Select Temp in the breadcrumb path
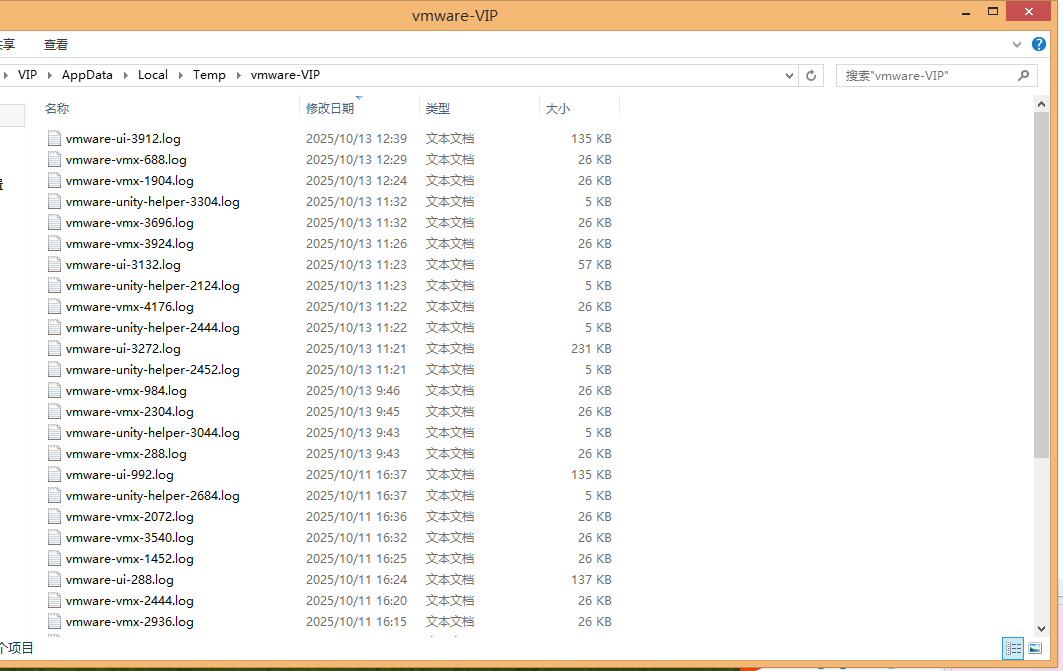Screen dimensions: 1063x671 209,75
